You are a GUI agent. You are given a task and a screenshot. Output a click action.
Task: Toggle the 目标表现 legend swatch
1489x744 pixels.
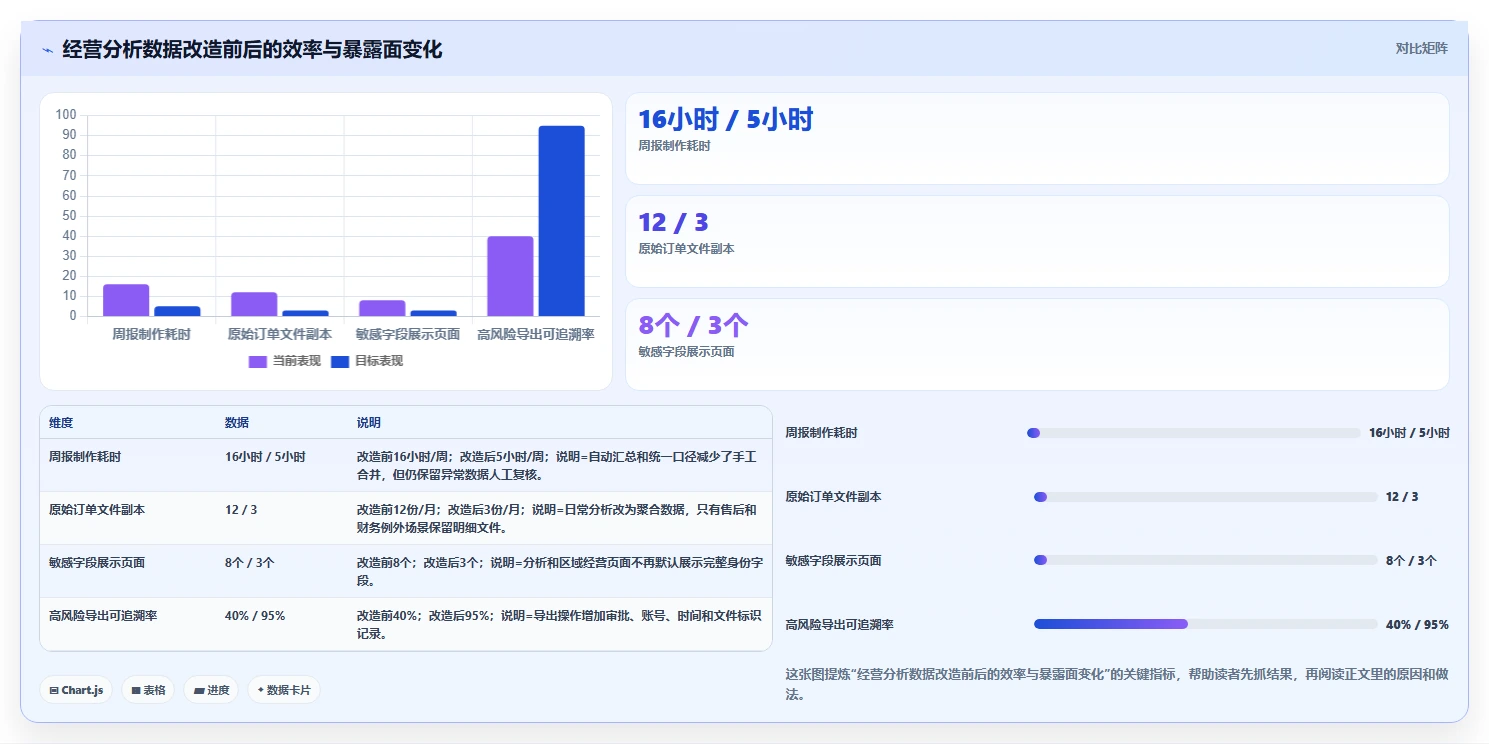(x=340, y=362)
